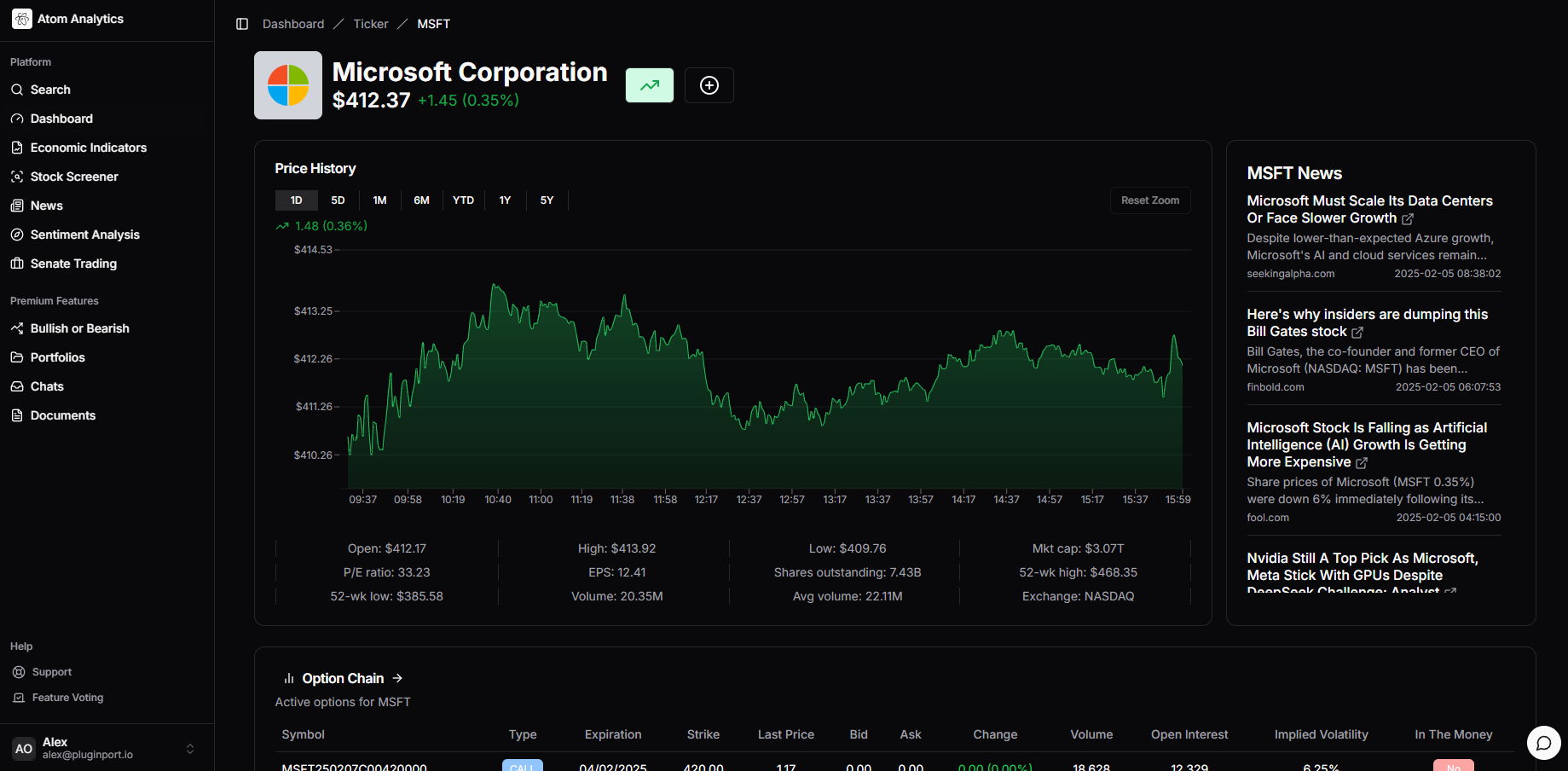
Task: Click the price chart peak near 10:40
Action: (495, 286)
